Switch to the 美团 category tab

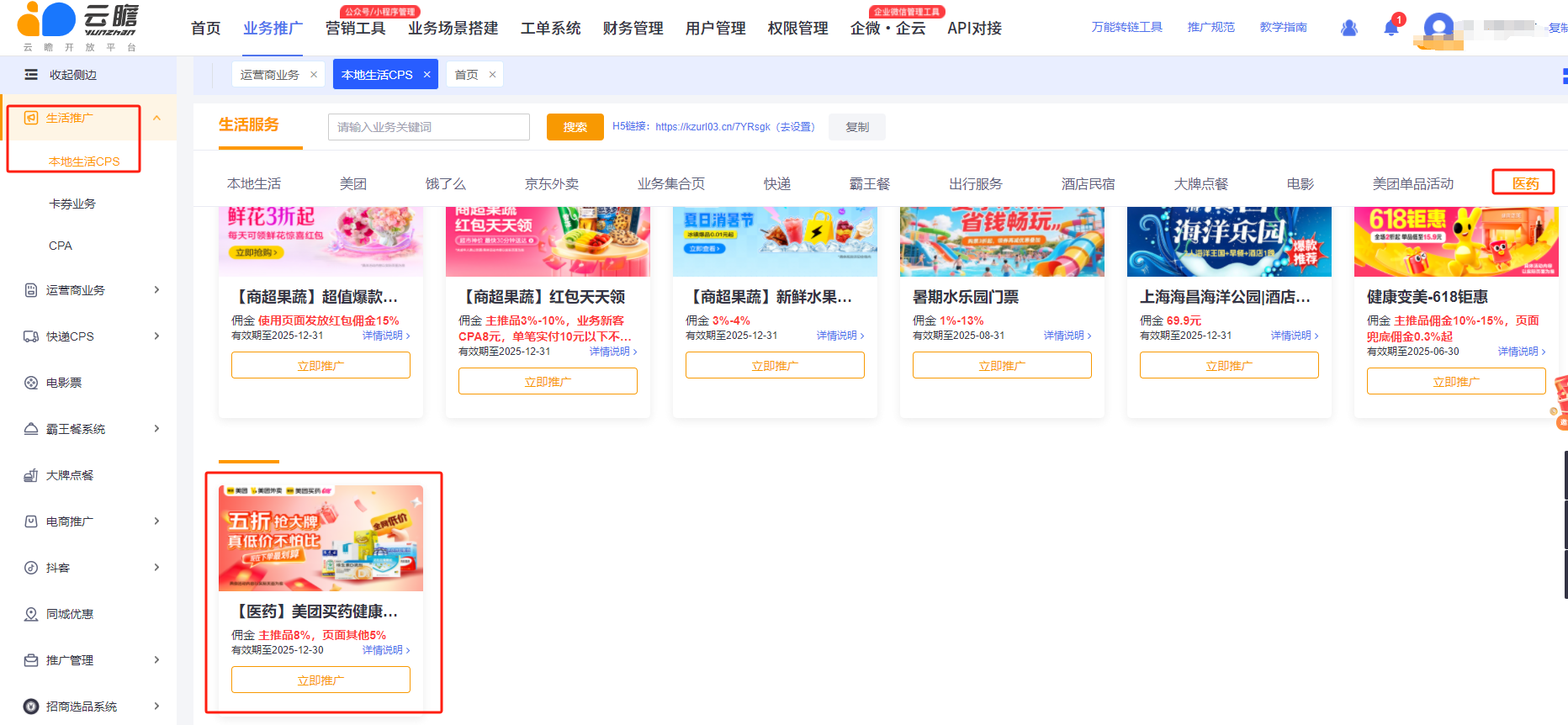[x=353, y=183]
